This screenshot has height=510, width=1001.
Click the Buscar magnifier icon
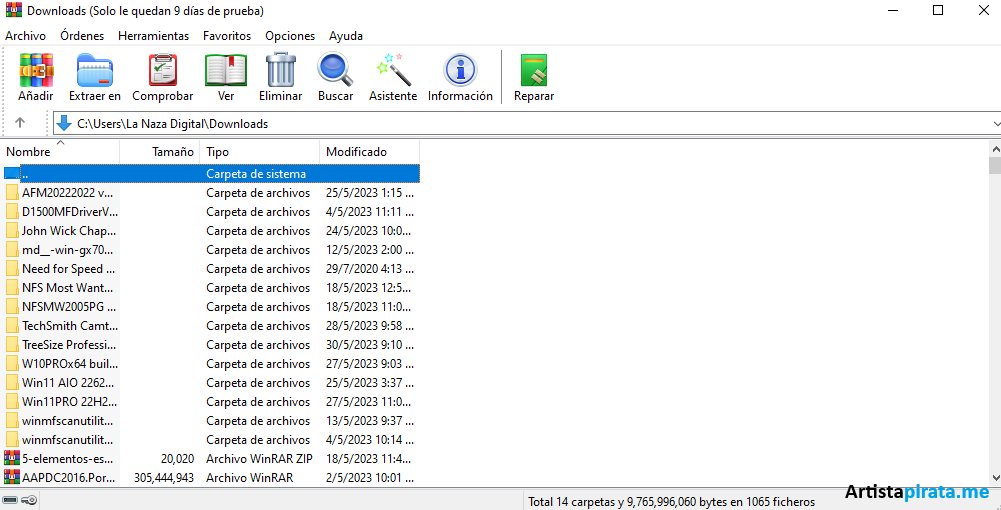(335, 70)
